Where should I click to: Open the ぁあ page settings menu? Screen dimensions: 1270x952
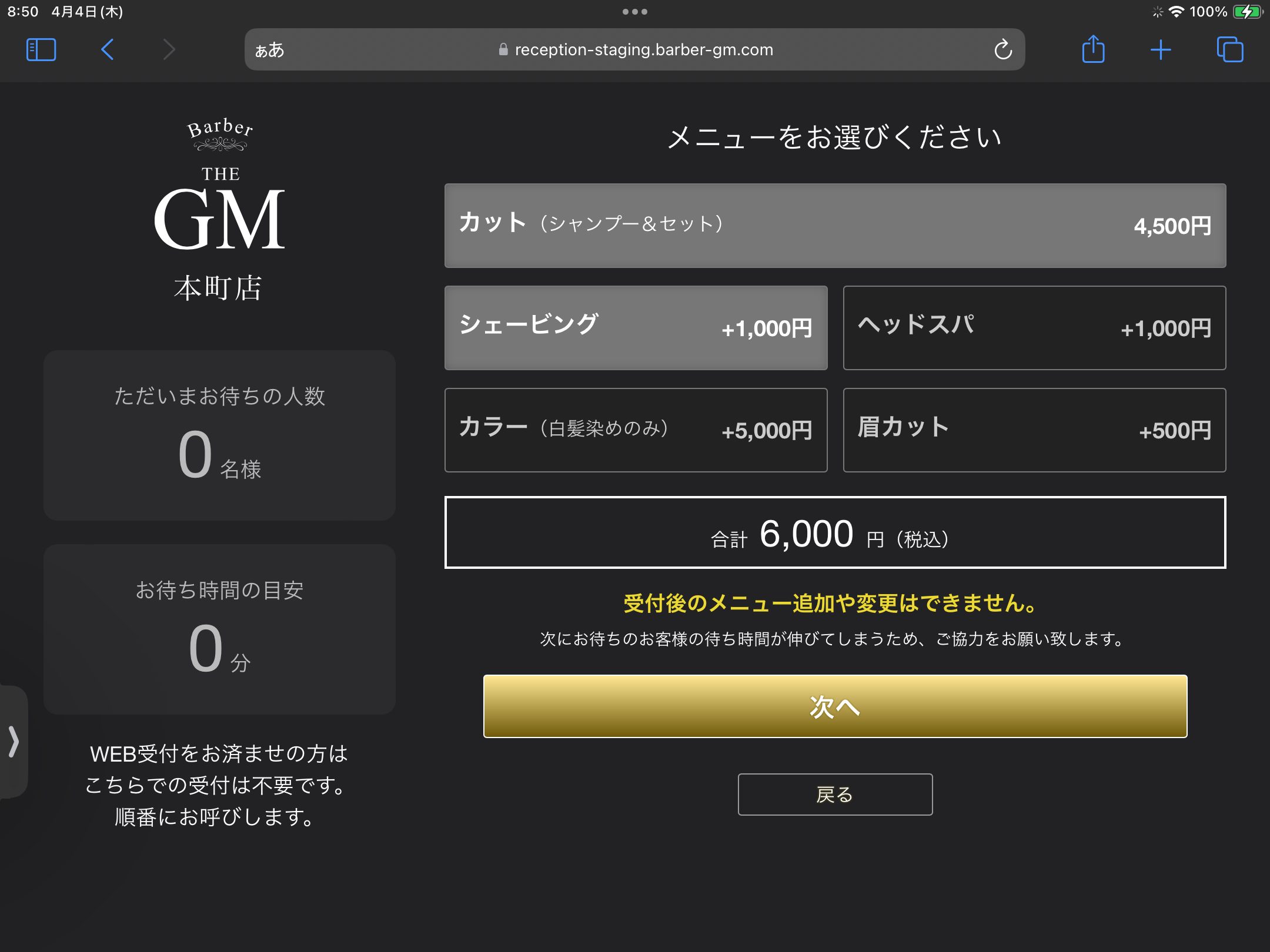(x=269, y=50)
